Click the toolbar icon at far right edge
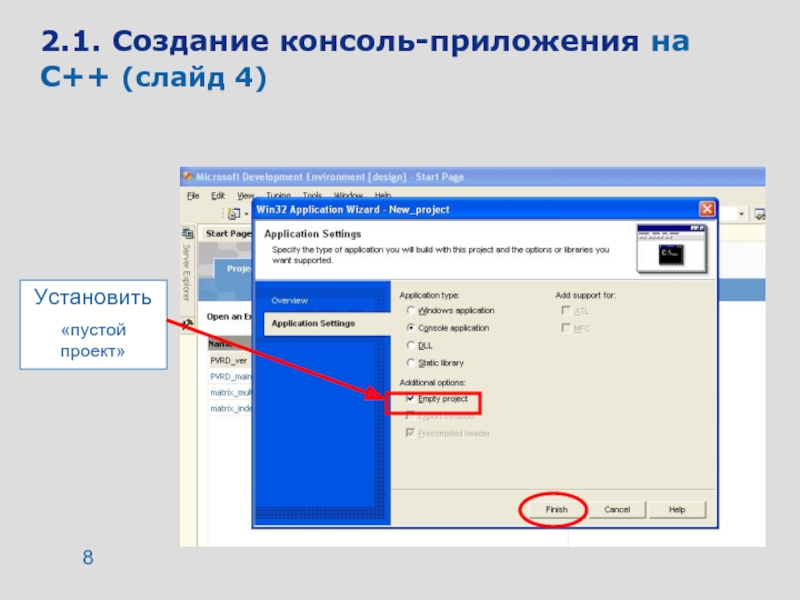 (x=760, y=214)
